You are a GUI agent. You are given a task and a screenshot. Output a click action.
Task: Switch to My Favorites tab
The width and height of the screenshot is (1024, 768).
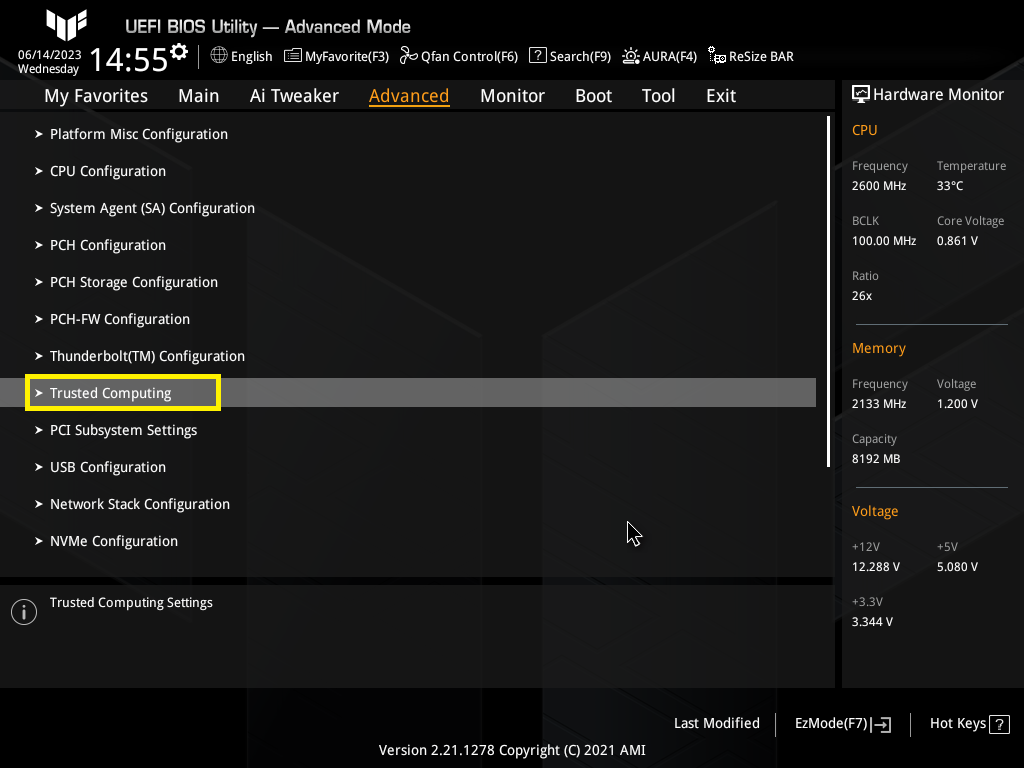coord(96,96)
